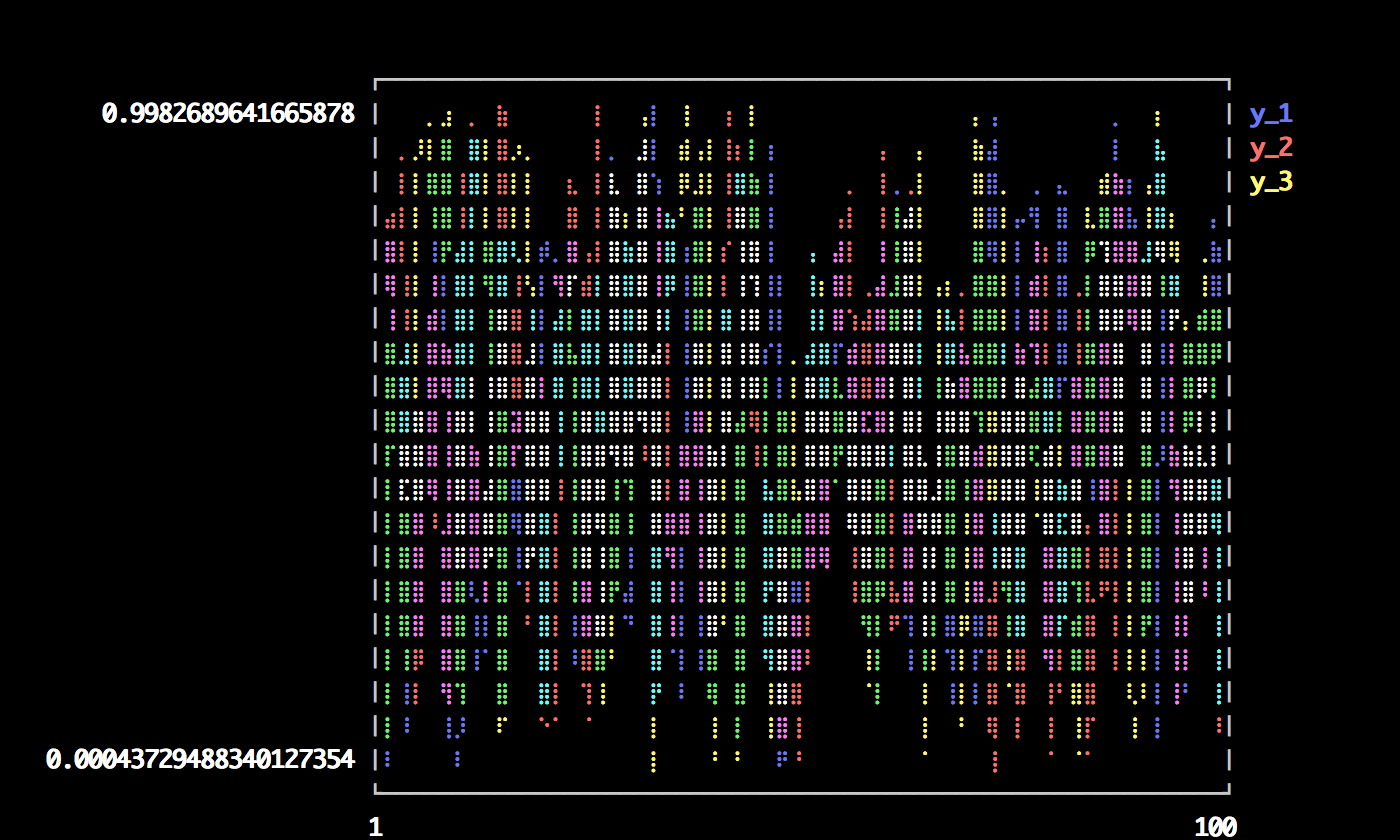1400x840 pixels.
Task: Click the top-right corner of the plot frame
Action: (x=1228, y=80)
